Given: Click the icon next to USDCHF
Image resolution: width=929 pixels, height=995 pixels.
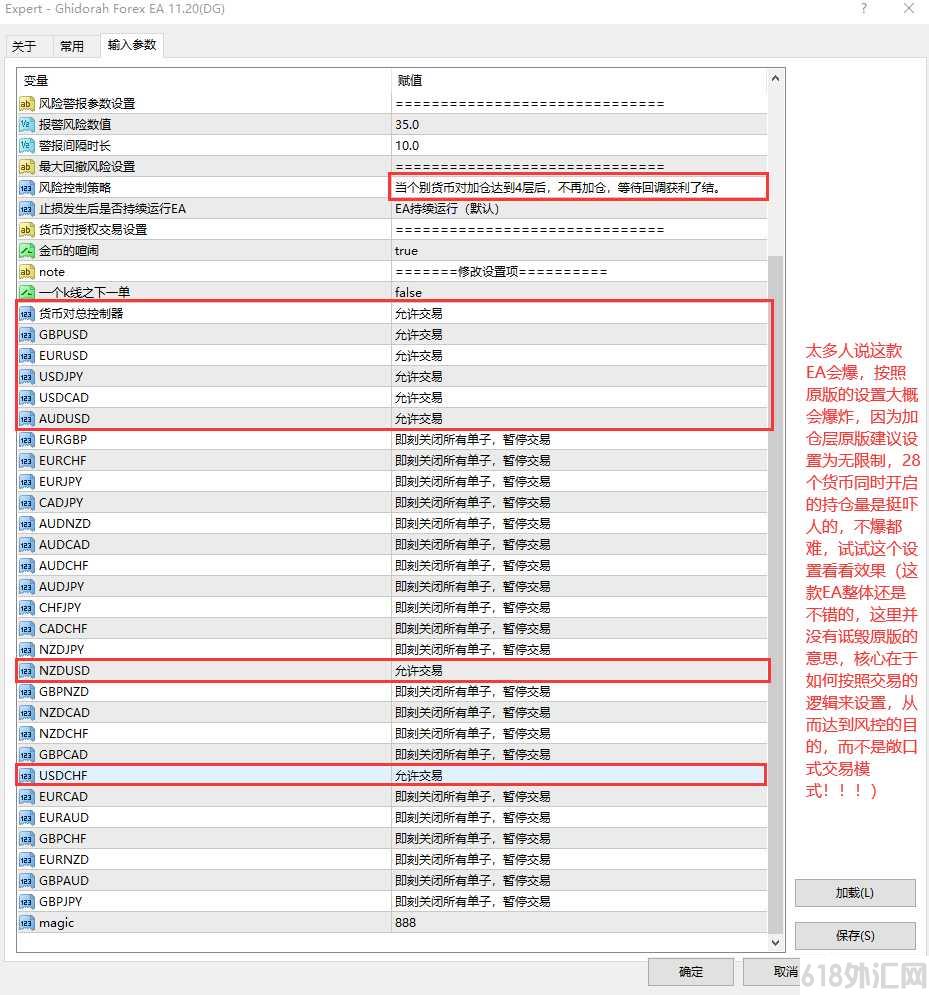Looking at the screenshot, I should (x=26, y=775).
